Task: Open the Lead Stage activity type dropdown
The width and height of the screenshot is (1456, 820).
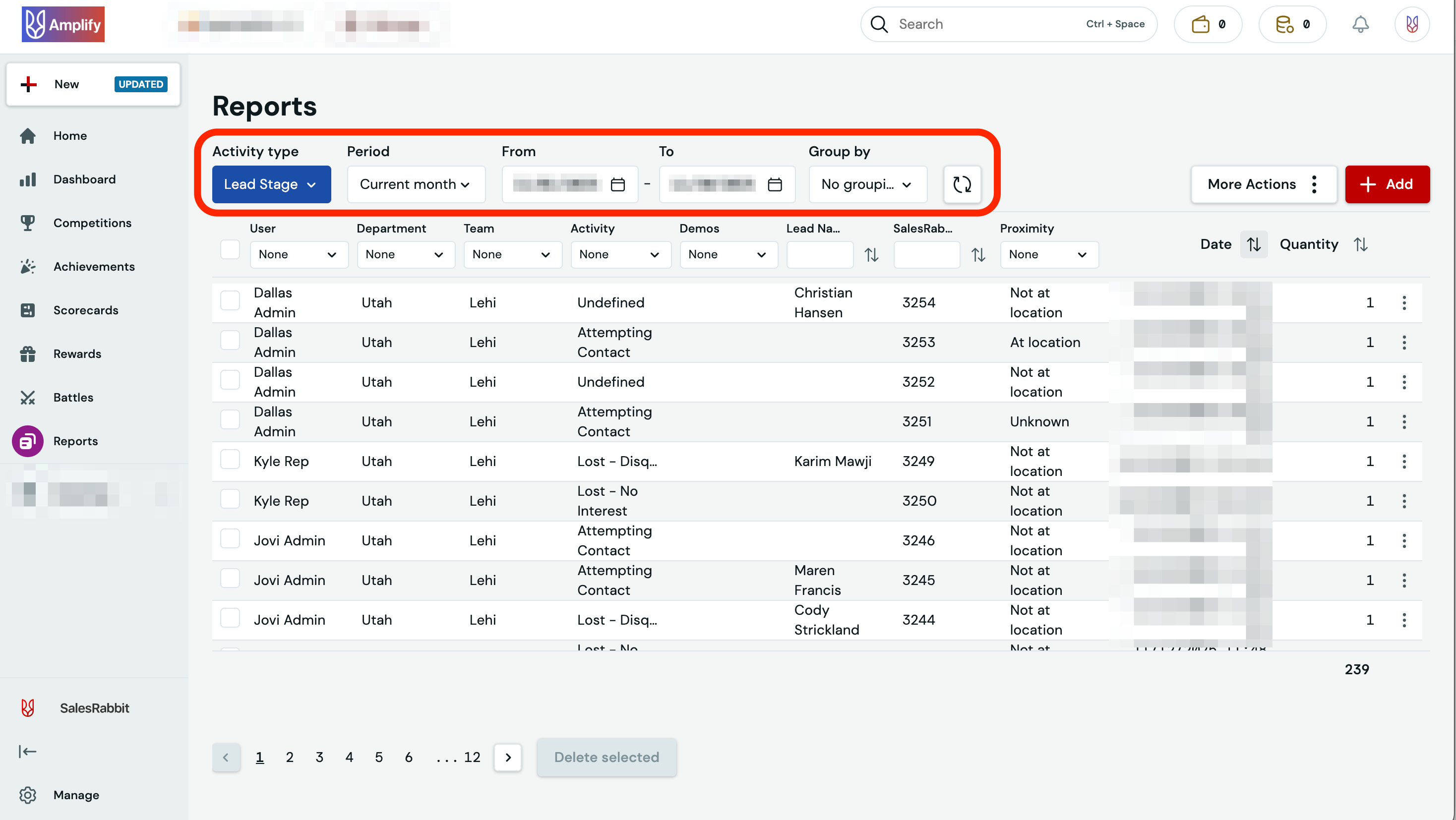Action: click(x=271, y=184)
